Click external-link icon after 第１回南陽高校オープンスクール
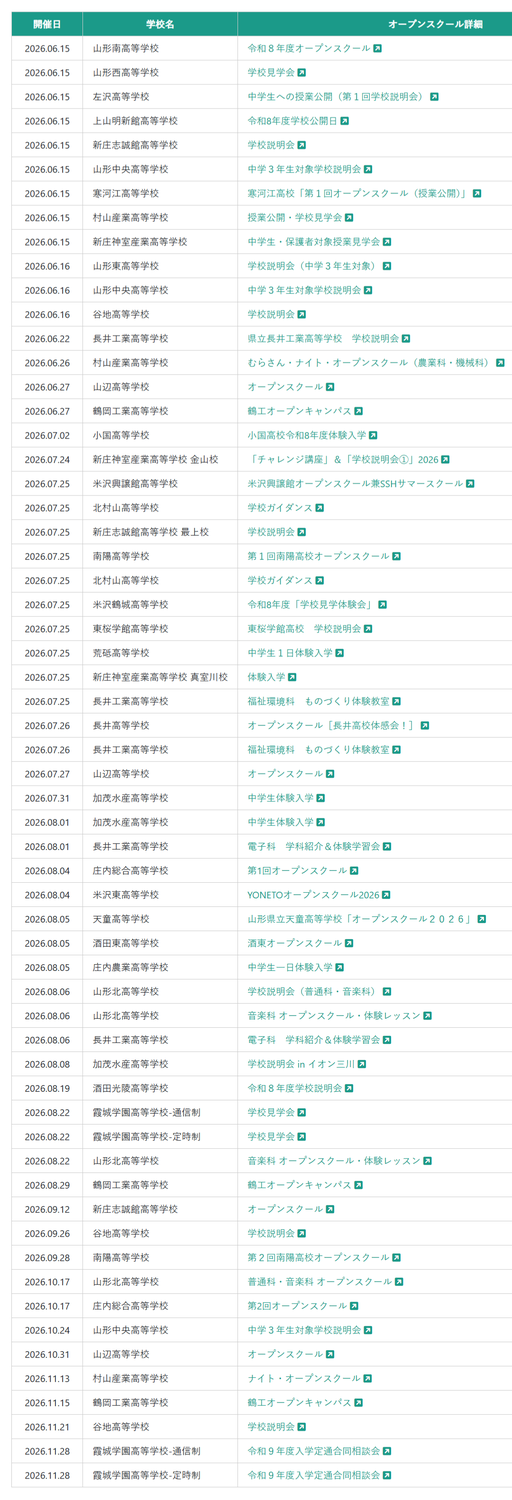The height and width of the screenshot is (1500, 512). [x=397, y=556]
